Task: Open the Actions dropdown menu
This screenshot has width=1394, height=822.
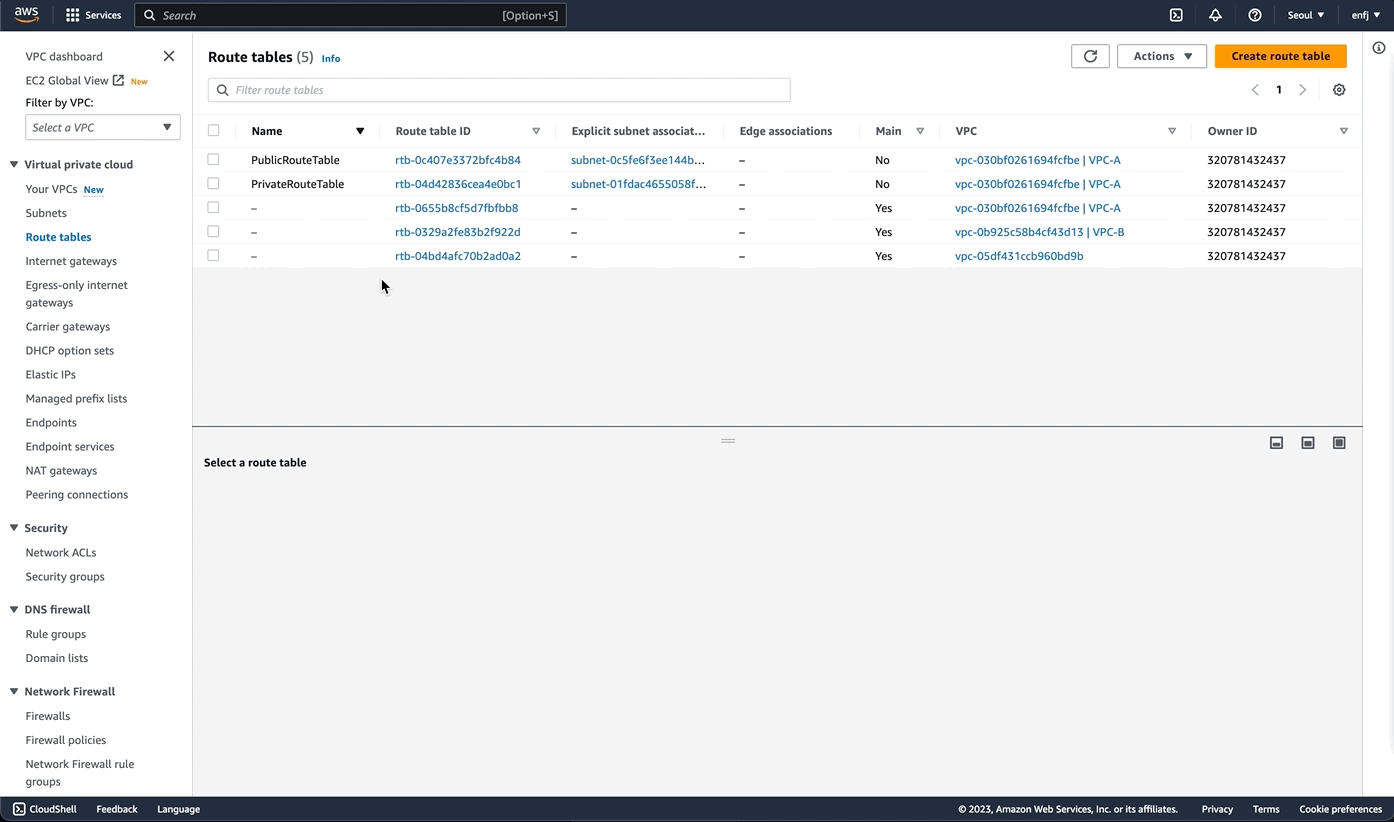Action: point(1162,56)
